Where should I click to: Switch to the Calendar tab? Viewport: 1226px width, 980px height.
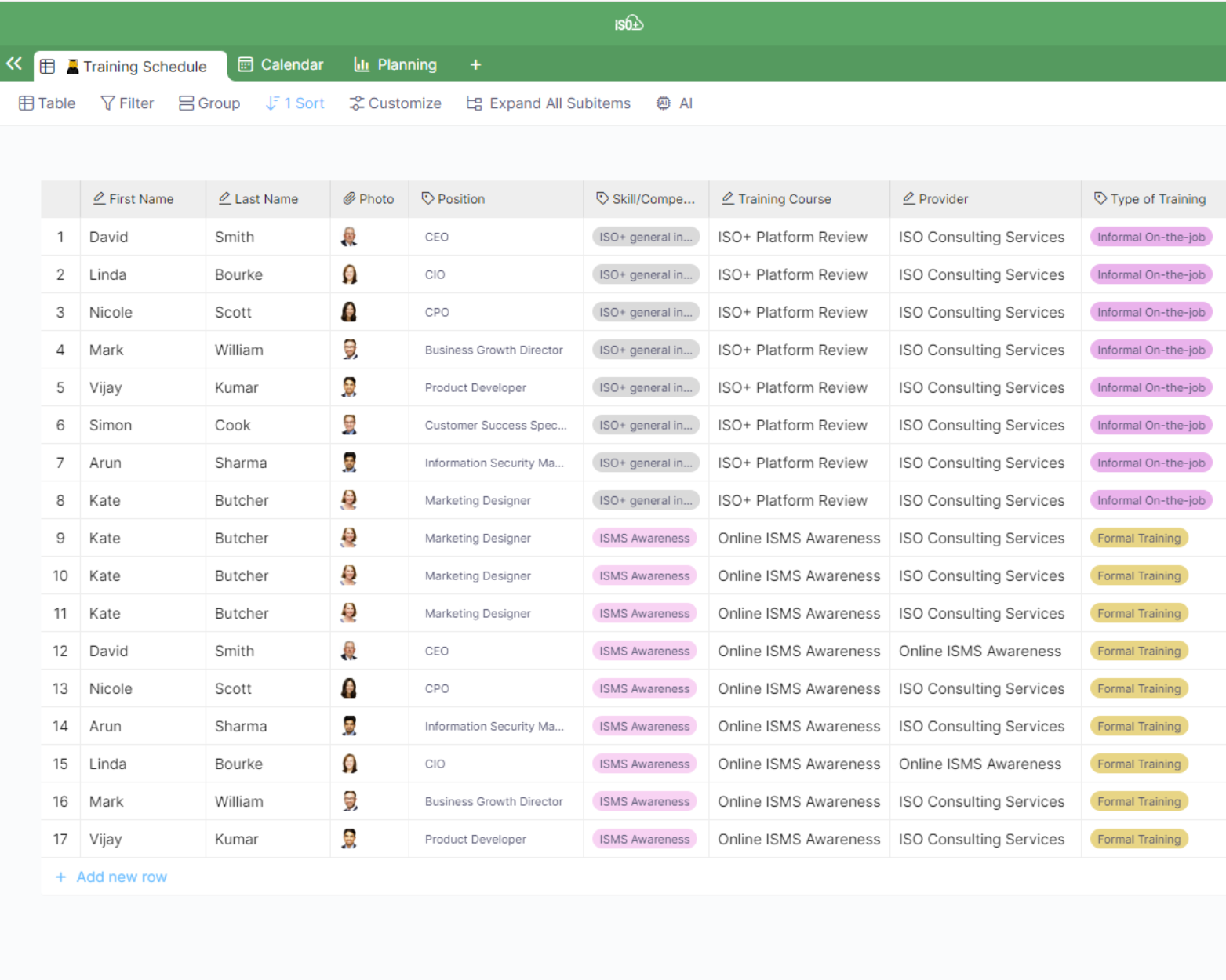(x=281, y=65)
